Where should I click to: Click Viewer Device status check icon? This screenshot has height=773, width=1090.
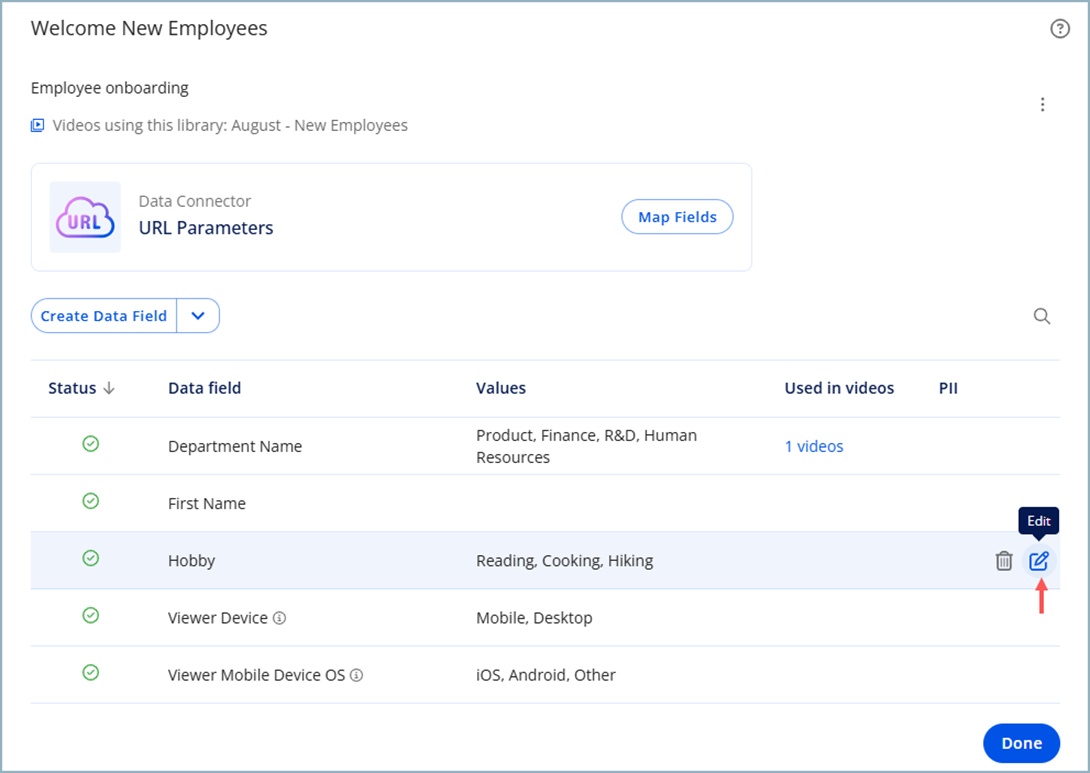click(x=90, y=615)
